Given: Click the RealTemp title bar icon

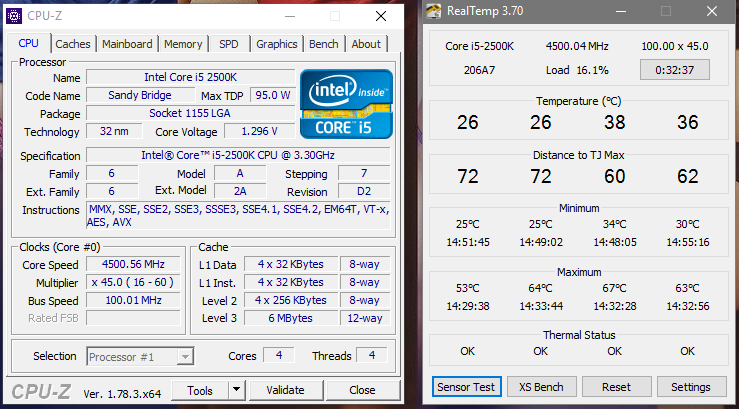Looking at the screenshot, I should coord(434,11).
